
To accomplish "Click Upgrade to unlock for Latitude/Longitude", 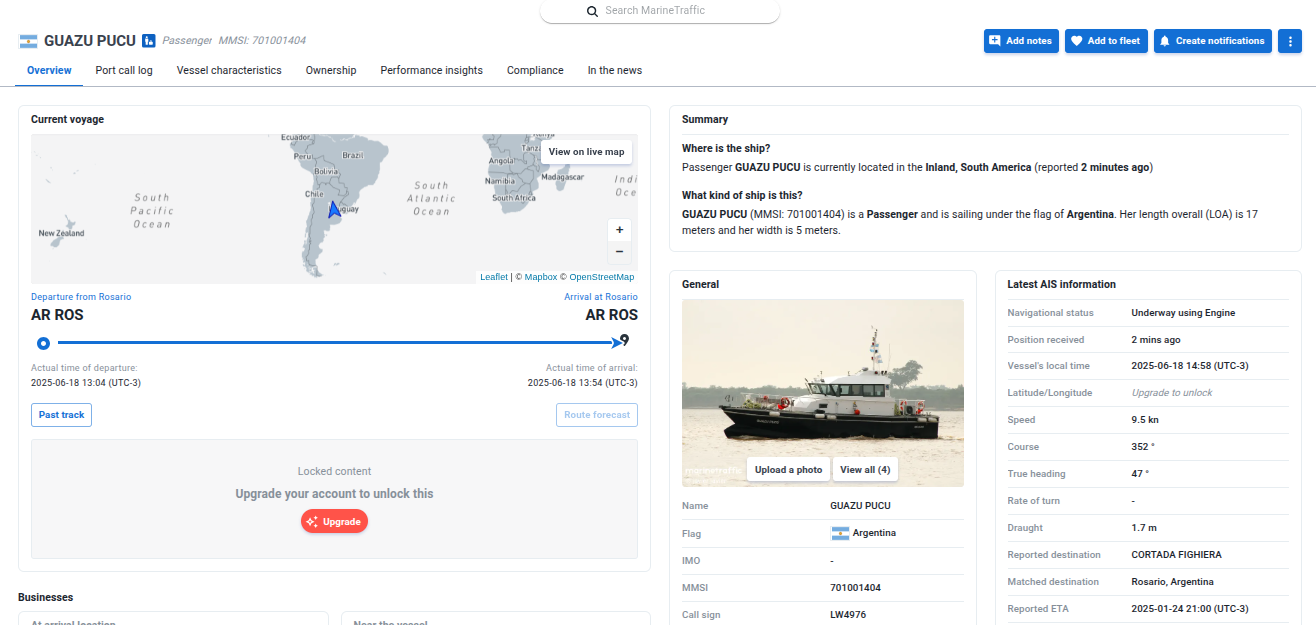I will click(1172, 393).
